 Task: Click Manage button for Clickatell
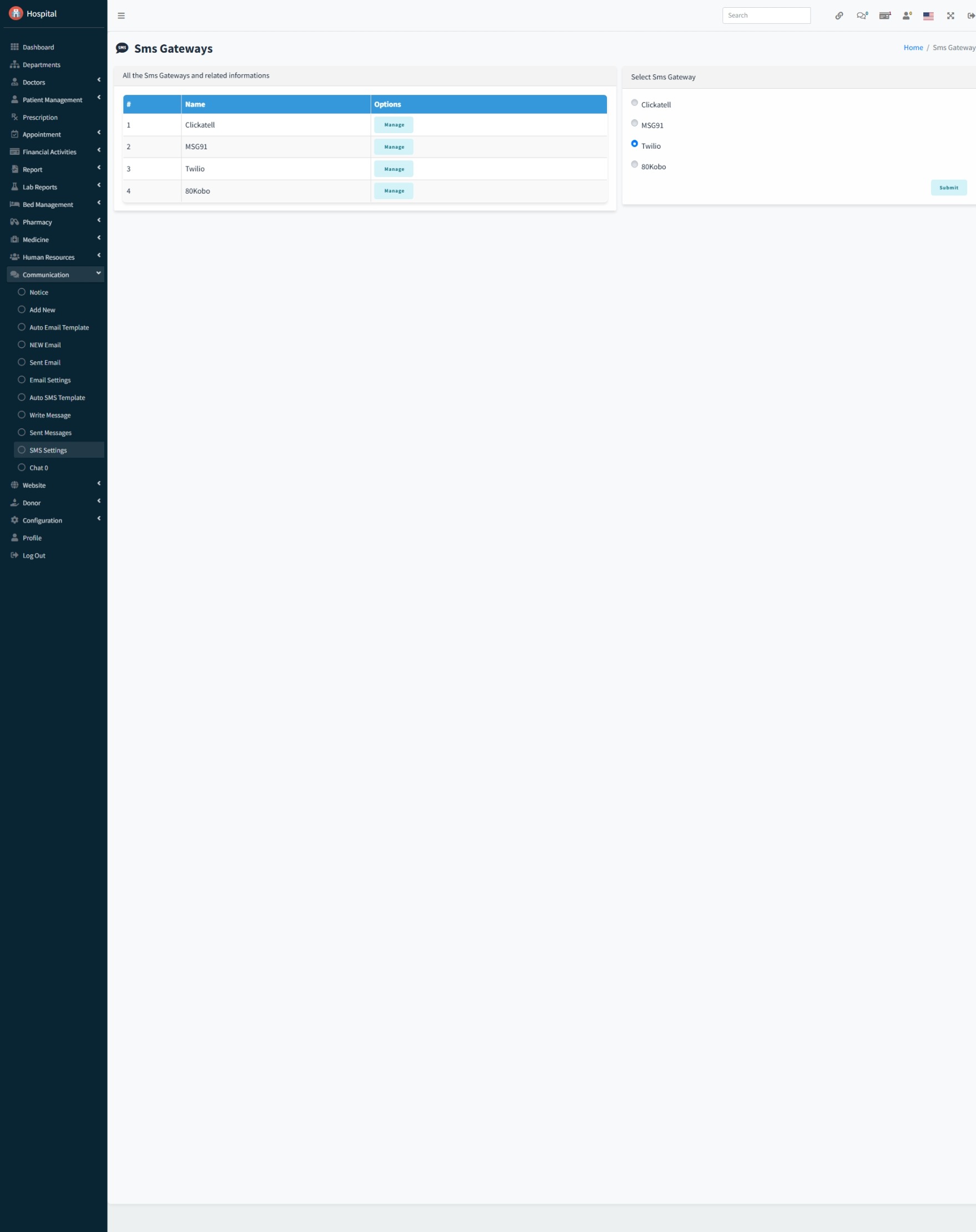[x=394, y=125]
